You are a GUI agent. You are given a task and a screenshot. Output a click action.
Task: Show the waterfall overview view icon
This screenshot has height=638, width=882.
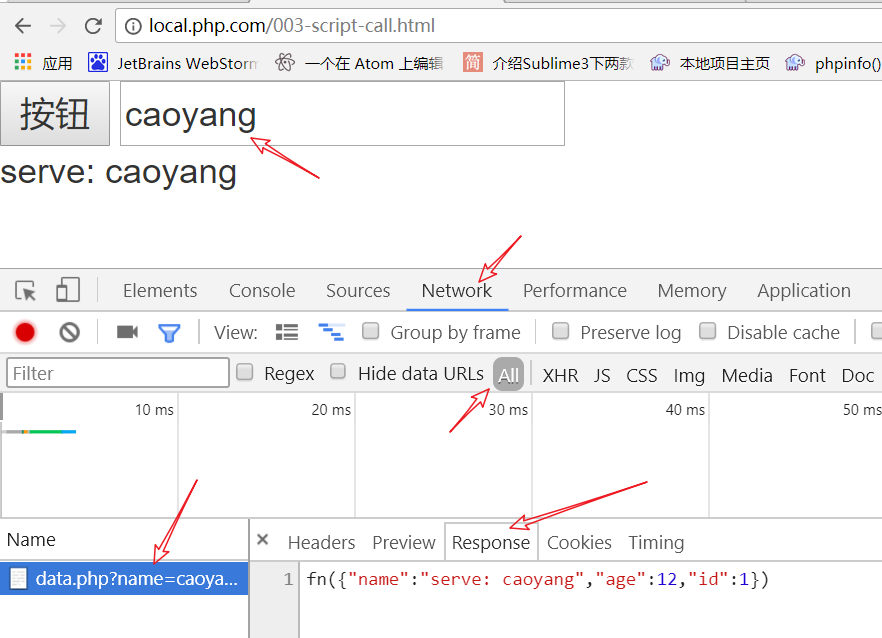330,332
